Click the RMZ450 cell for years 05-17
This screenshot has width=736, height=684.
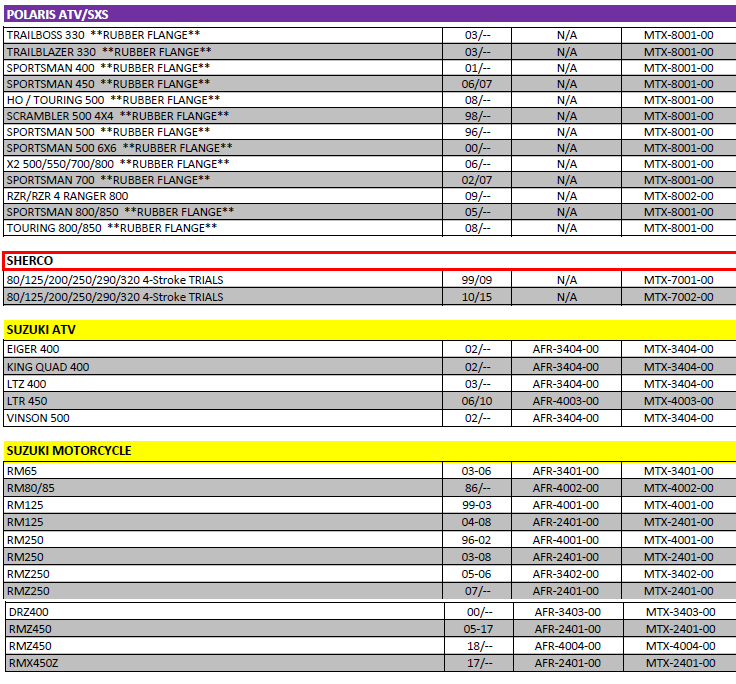[225, 629]
